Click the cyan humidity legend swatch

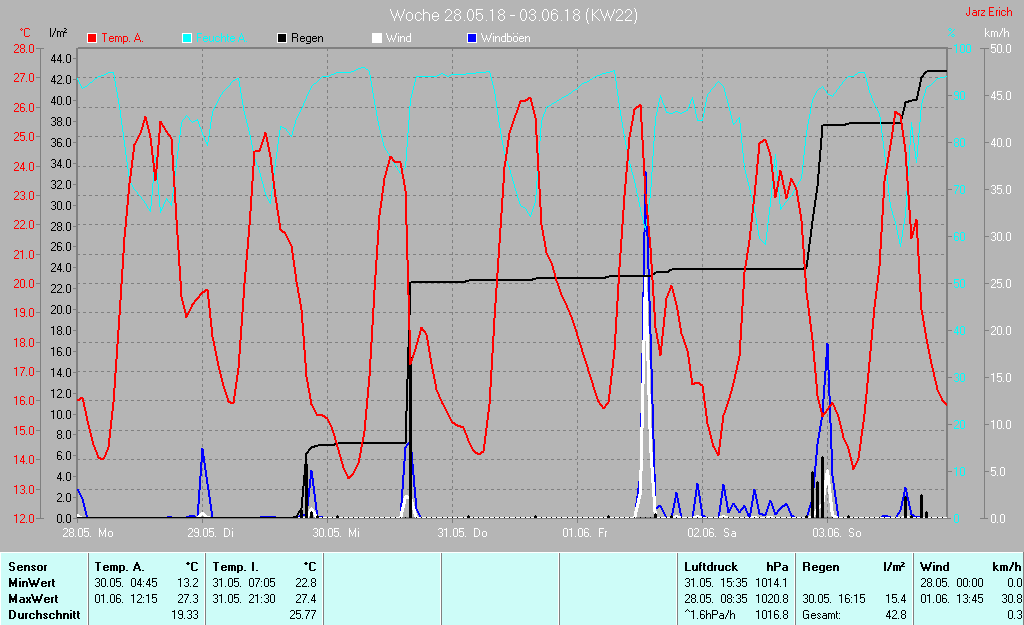click(x=187, y=38)
